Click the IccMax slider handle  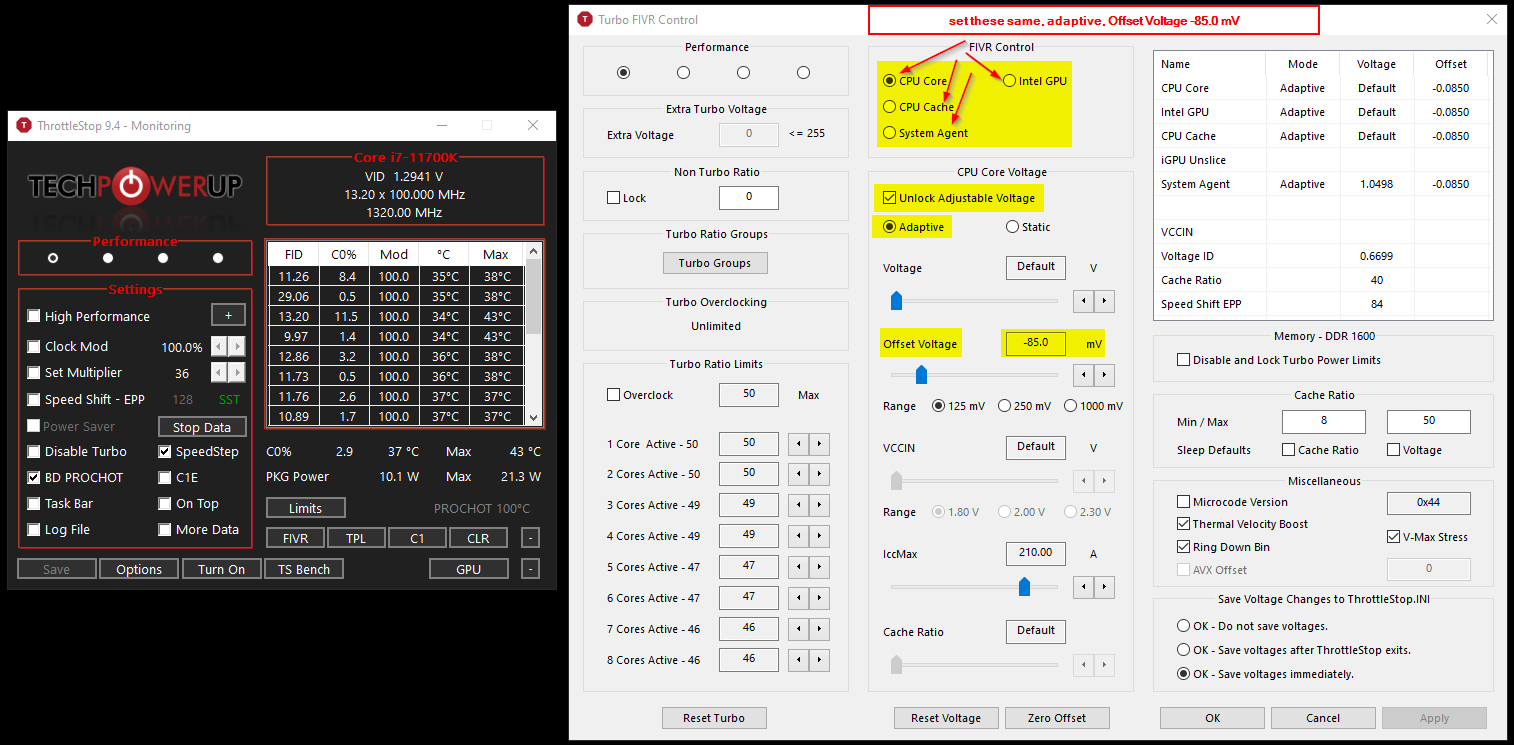1024,587
